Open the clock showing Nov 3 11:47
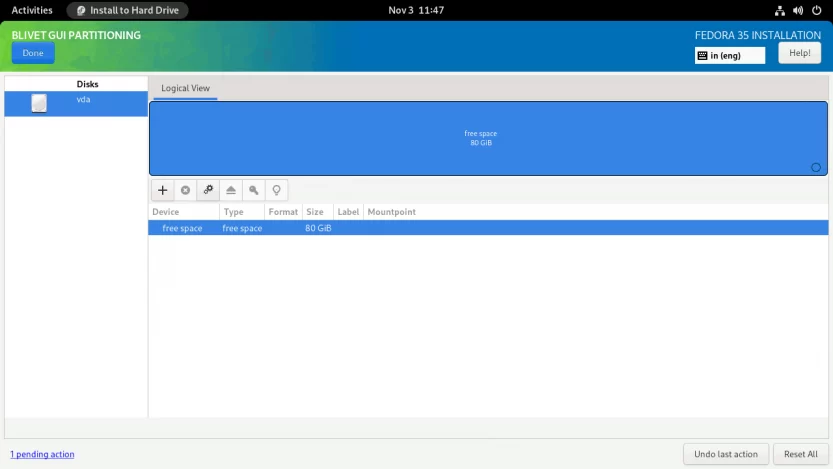Screen dimensions: 833x469 click(416, 10)
